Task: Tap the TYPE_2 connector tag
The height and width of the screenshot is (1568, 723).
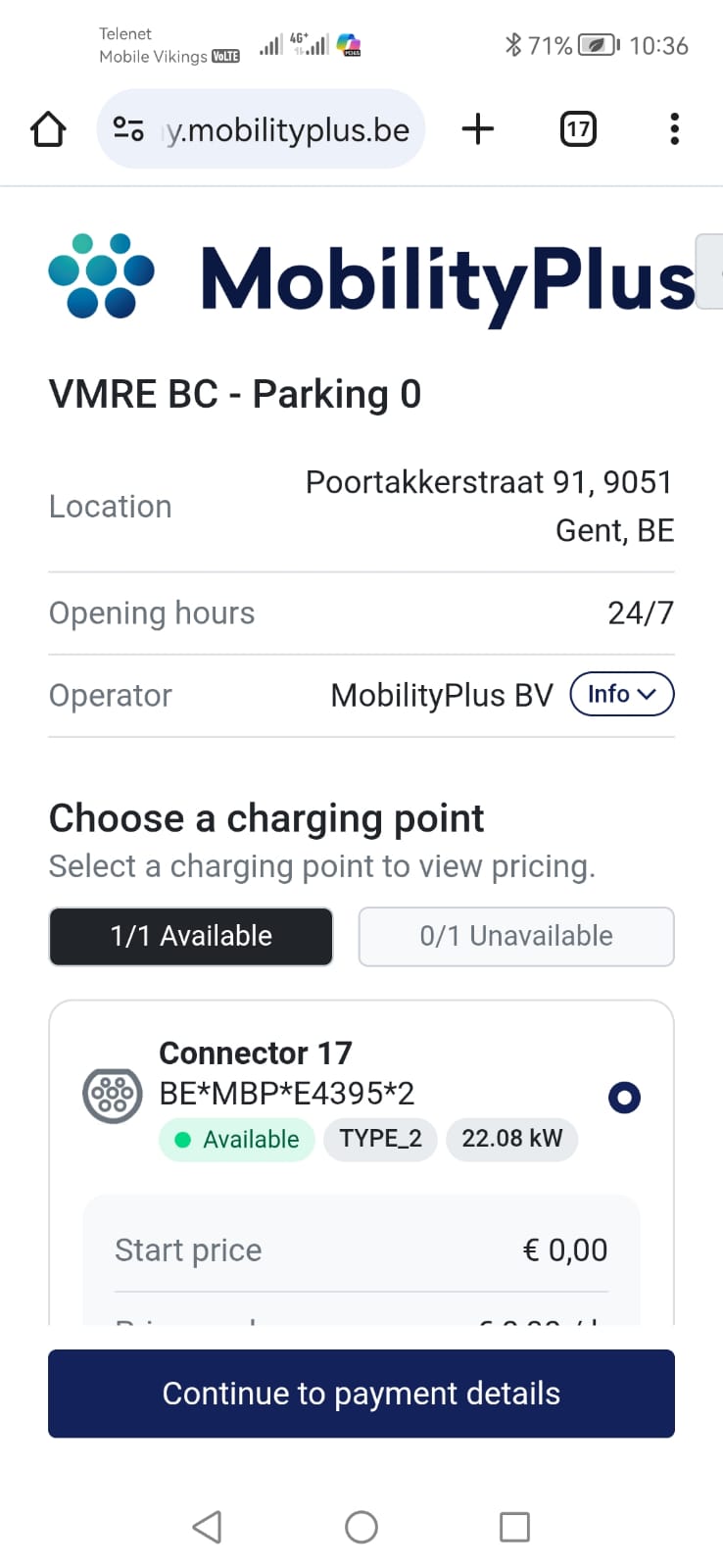Action: (380, 1139)
